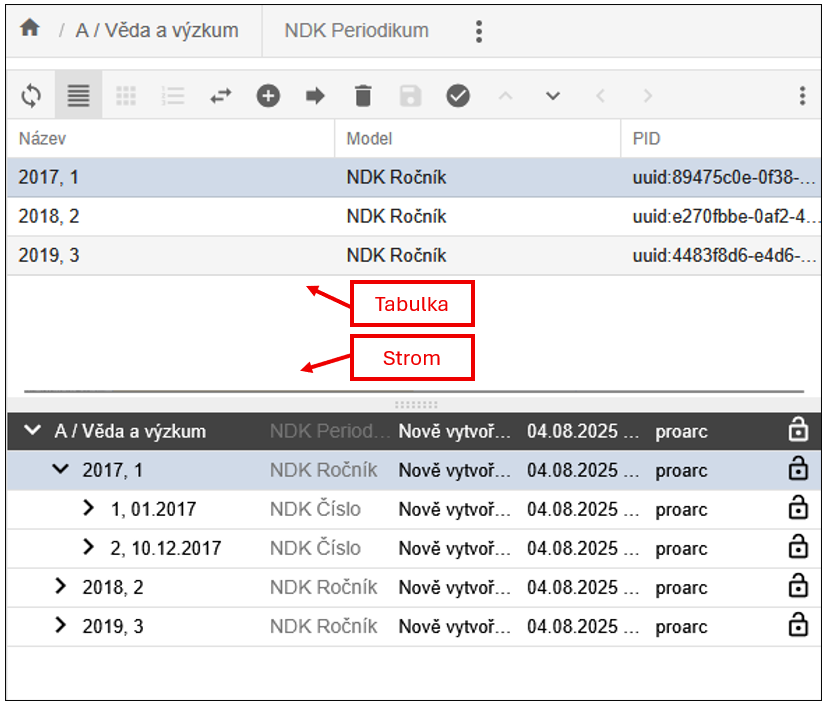This screenshot has width=828, height=705.
Task: Collapse the 2017, 1 tree node
Action: pos(61,470)
